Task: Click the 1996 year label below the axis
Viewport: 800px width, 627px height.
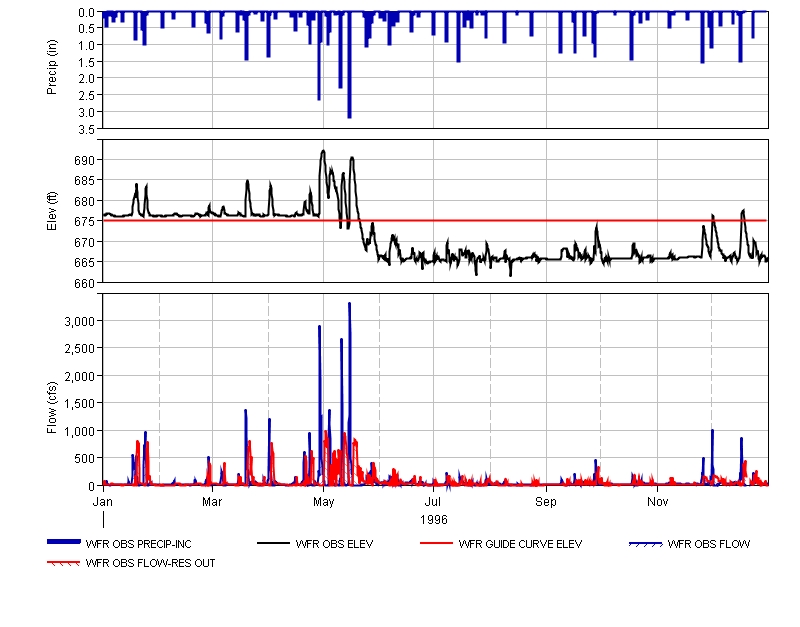Action: pos(434,520)
